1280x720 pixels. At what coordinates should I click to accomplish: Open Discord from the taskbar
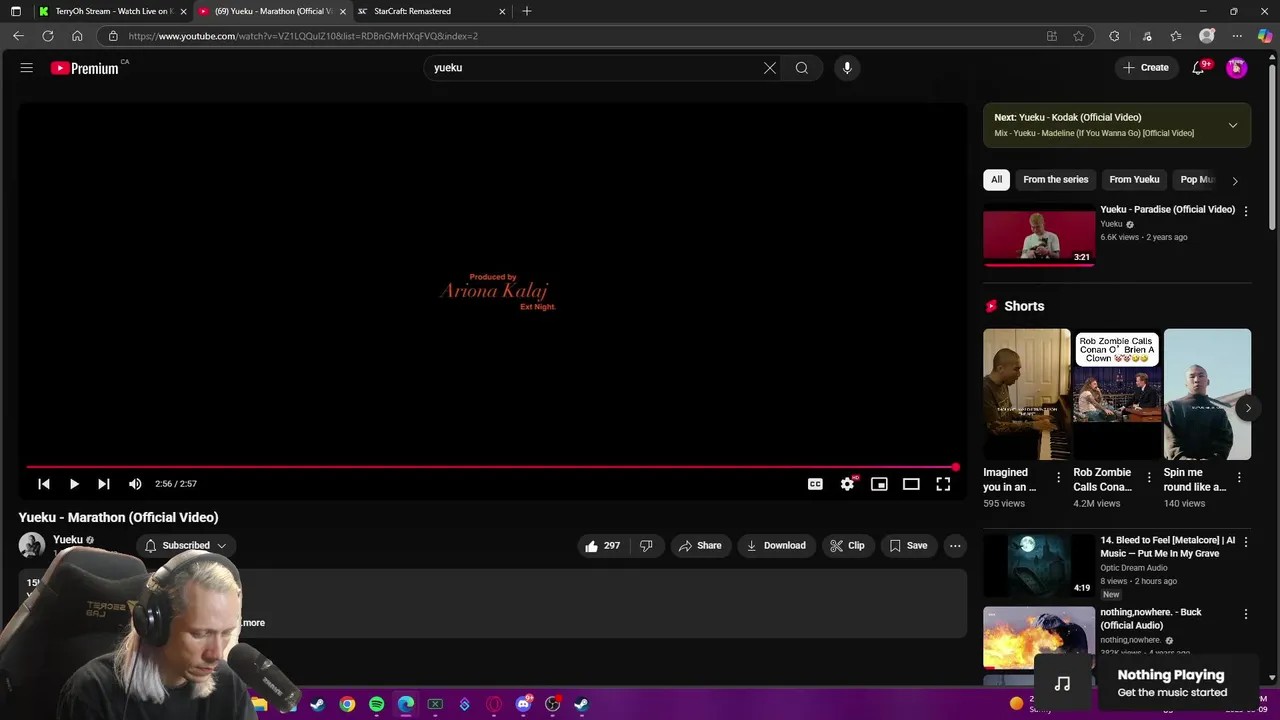click(523, 704)
